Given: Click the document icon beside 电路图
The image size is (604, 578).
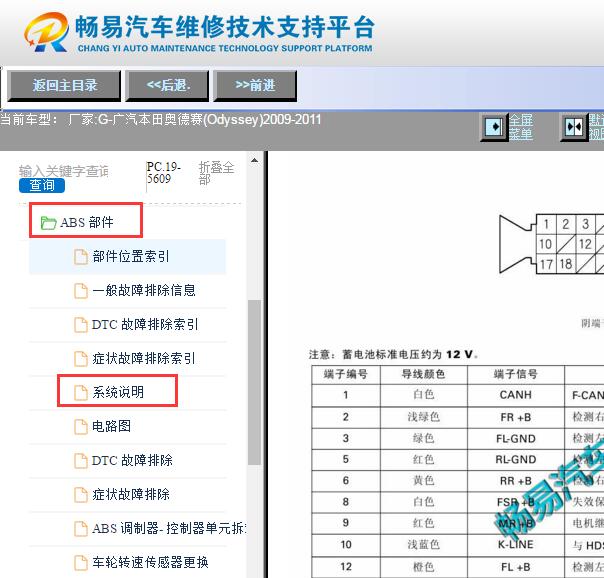Looking at the screenshot, I should [x=81, y=426].
